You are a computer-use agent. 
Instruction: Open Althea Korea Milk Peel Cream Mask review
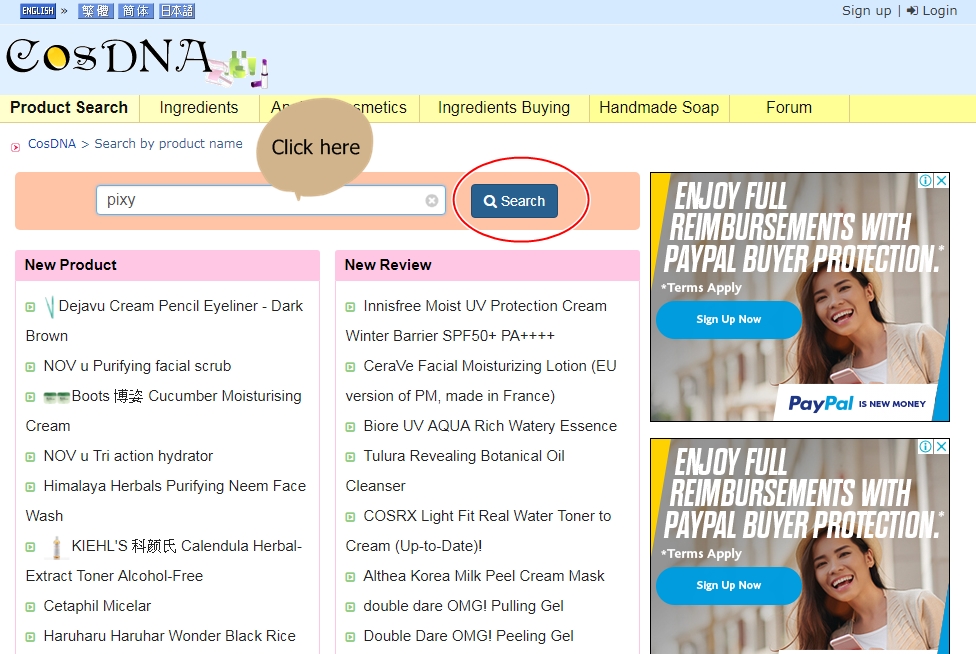click(x=484, y=576)
